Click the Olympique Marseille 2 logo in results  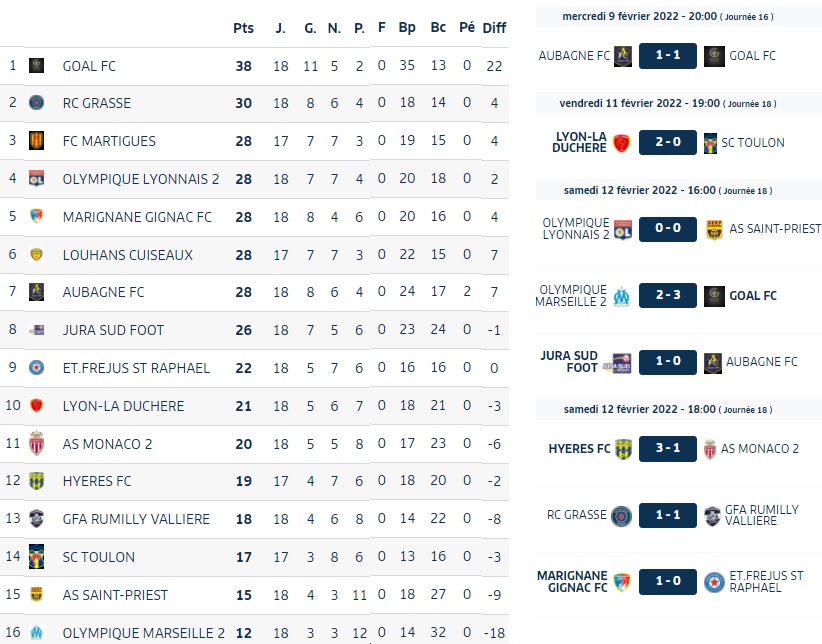pos(622,296)
